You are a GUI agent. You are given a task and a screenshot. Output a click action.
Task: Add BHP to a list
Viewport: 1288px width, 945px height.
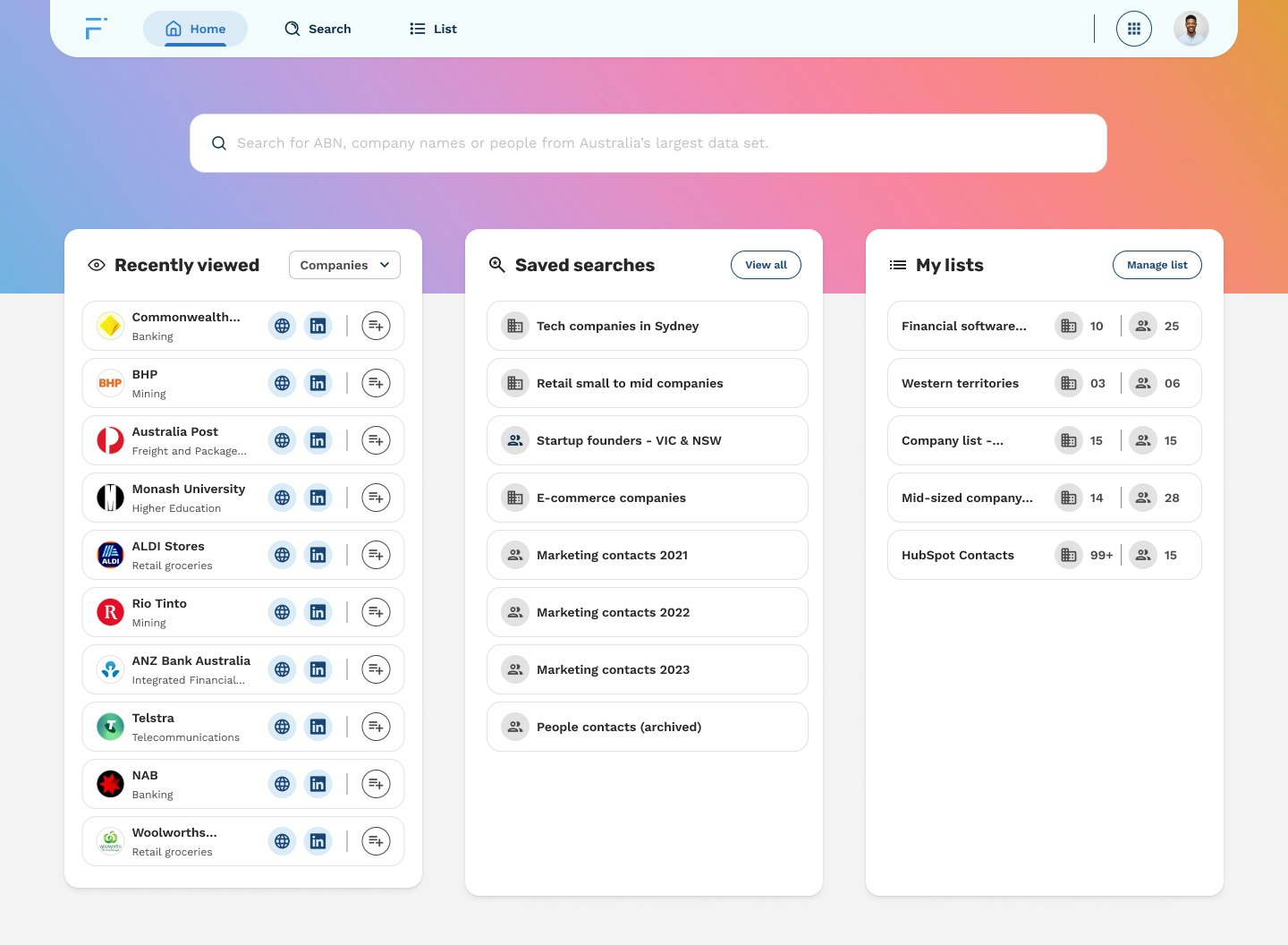tap(376, 383)
